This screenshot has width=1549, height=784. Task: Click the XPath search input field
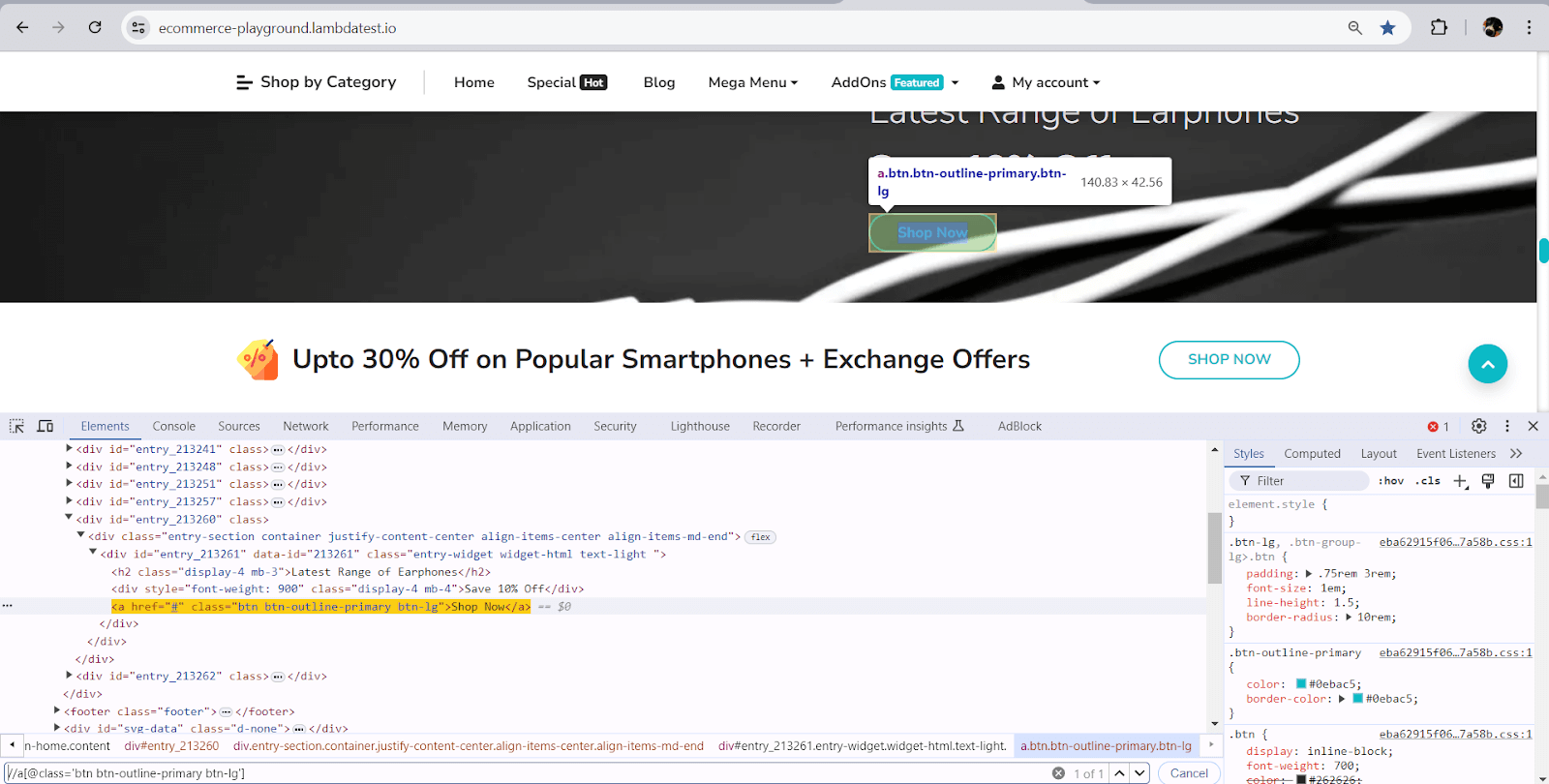click(528, 773)
